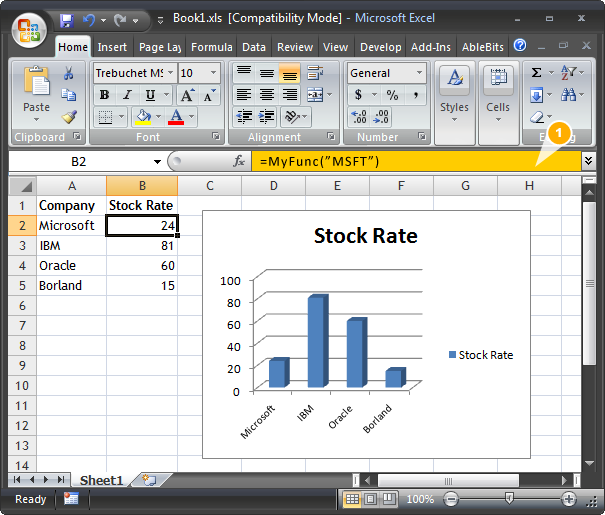Screen dimensions: 605x515
Task: Decrease decimal places
Action: pos(381,117)
